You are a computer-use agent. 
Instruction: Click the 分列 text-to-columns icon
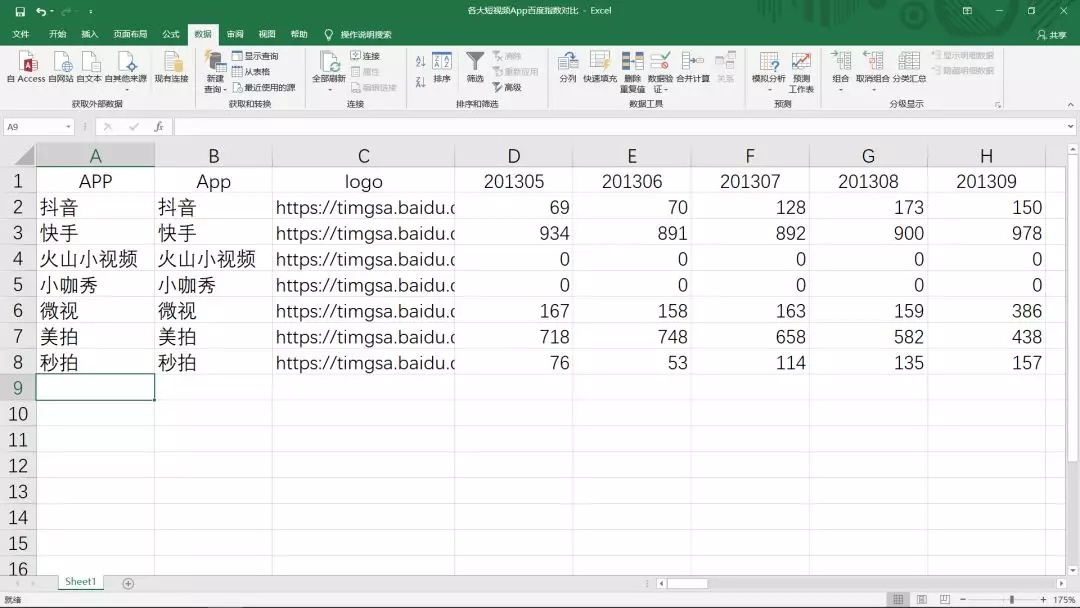[568, 64]
